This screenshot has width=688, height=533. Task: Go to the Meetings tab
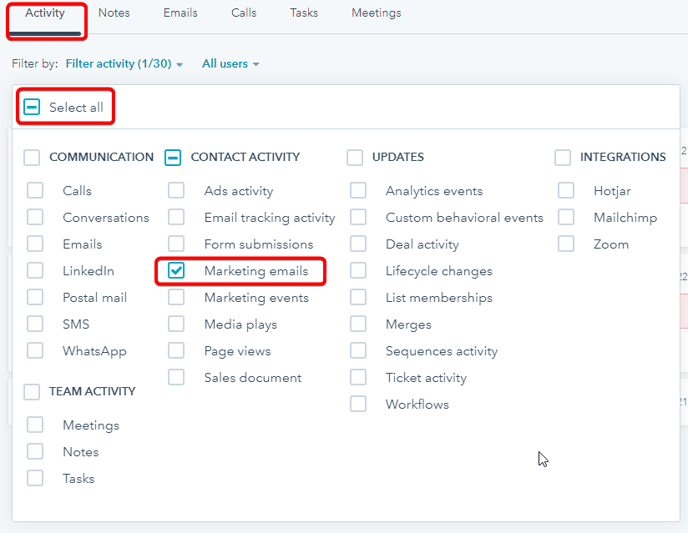[376, 13]
